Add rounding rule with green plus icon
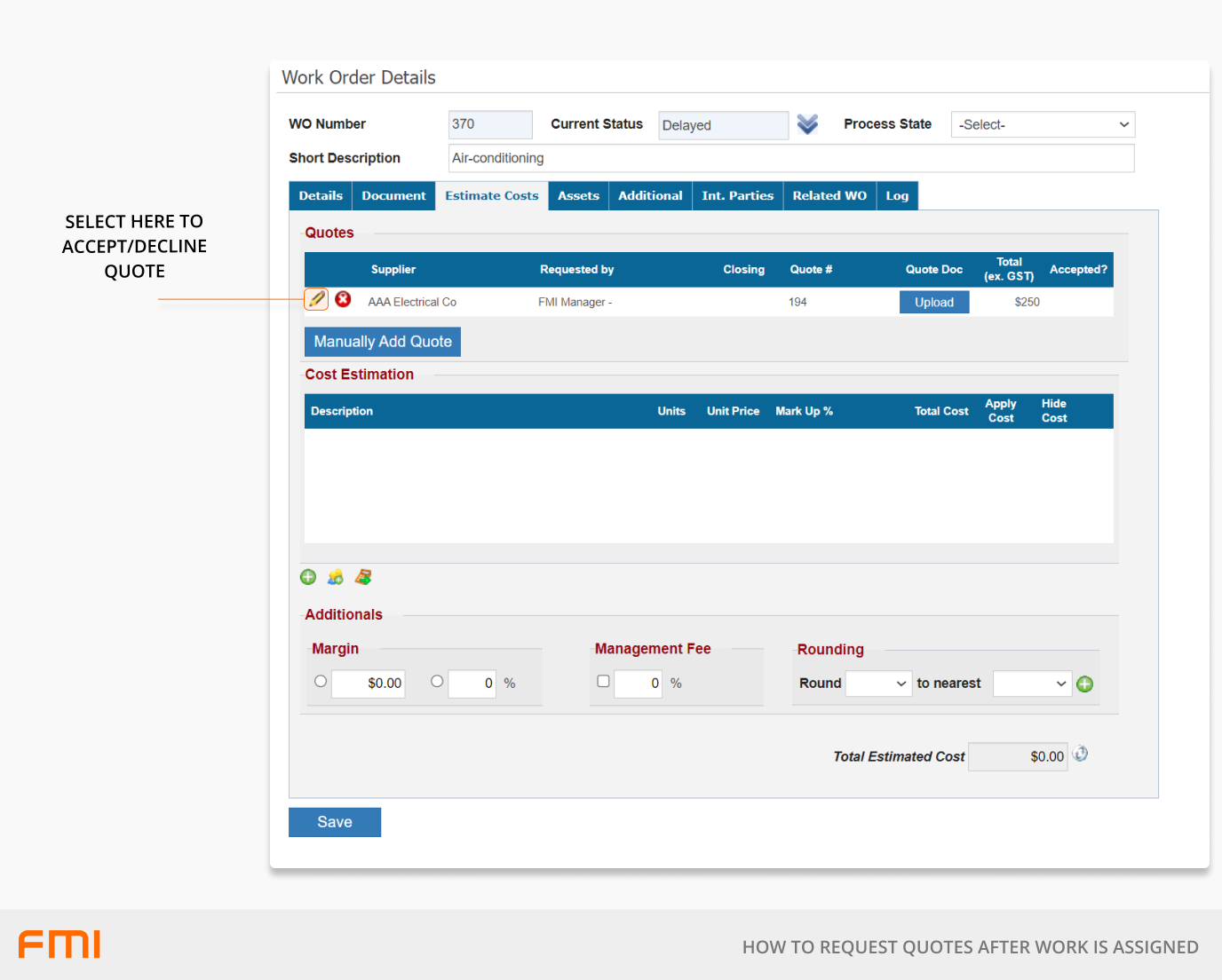Screen dimensions: 1222x980 point(1084,684)
